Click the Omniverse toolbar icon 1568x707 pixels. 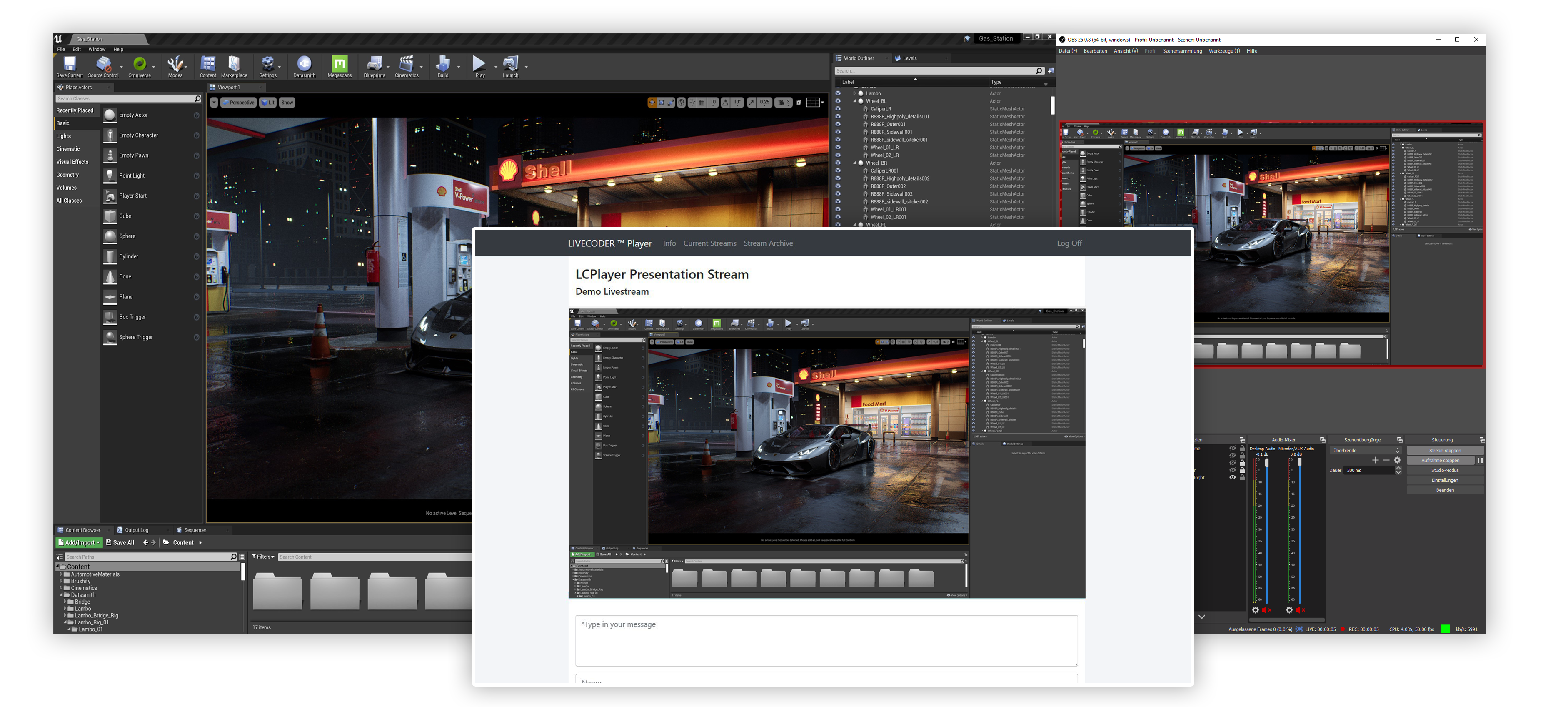click(x=140, y=67)
